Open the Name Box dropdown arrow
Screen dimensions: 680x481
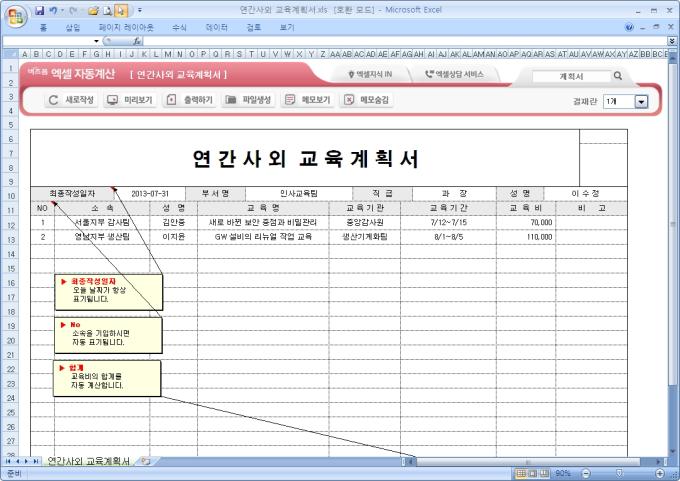click(x=96, y=41)
